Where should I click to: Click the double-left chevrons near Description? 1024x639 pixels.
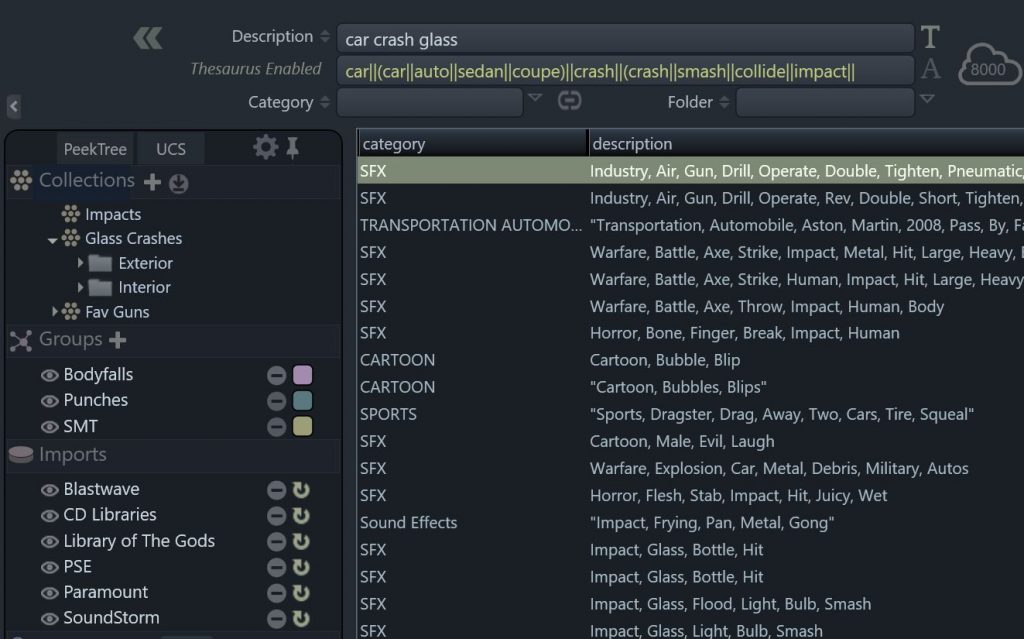pyautogui.click(x=146, y=36)
